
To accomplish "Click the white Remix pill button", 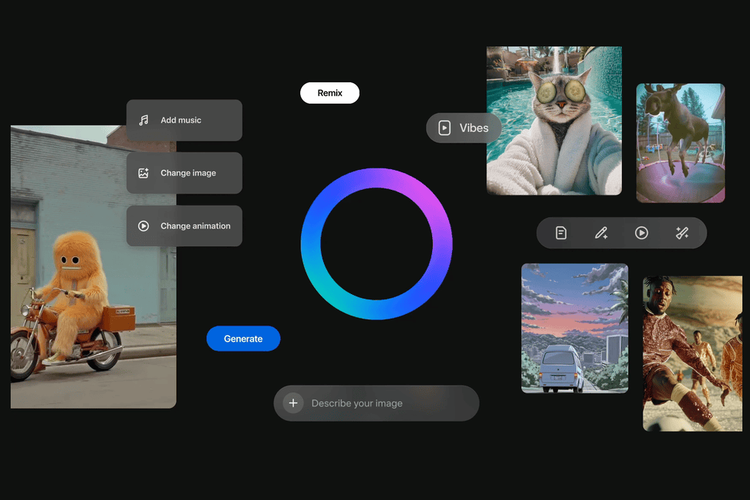I will (330, 93).
